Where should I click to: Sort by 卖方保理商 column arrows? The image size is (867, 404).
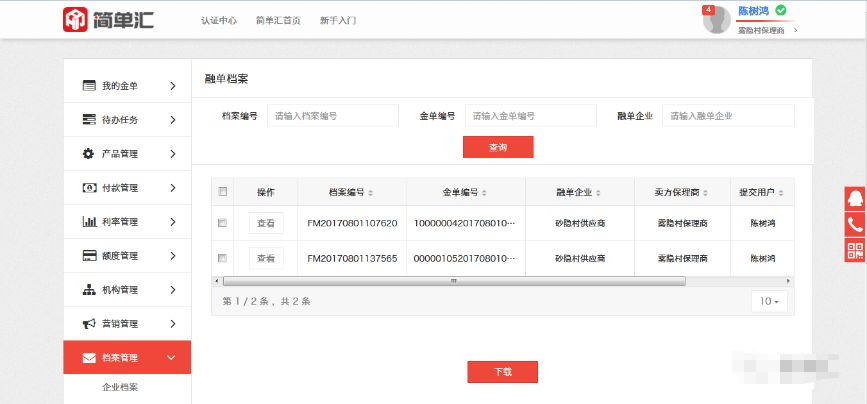706,193
